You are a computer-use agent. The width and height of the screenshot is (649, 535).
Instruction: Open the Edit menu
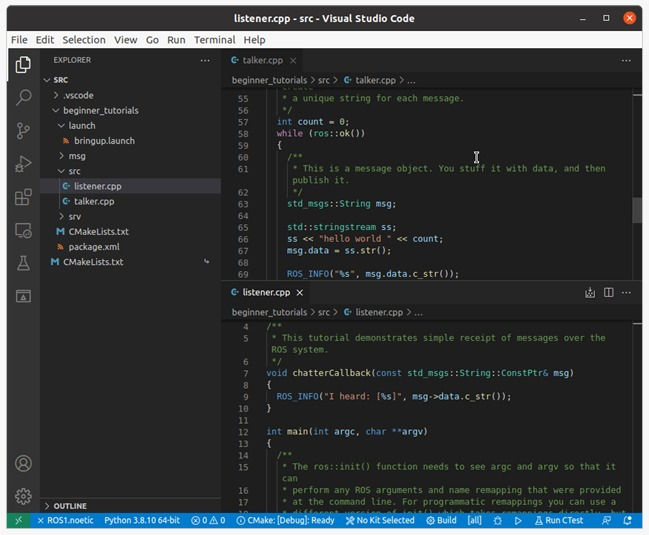(x=45, y=40)
